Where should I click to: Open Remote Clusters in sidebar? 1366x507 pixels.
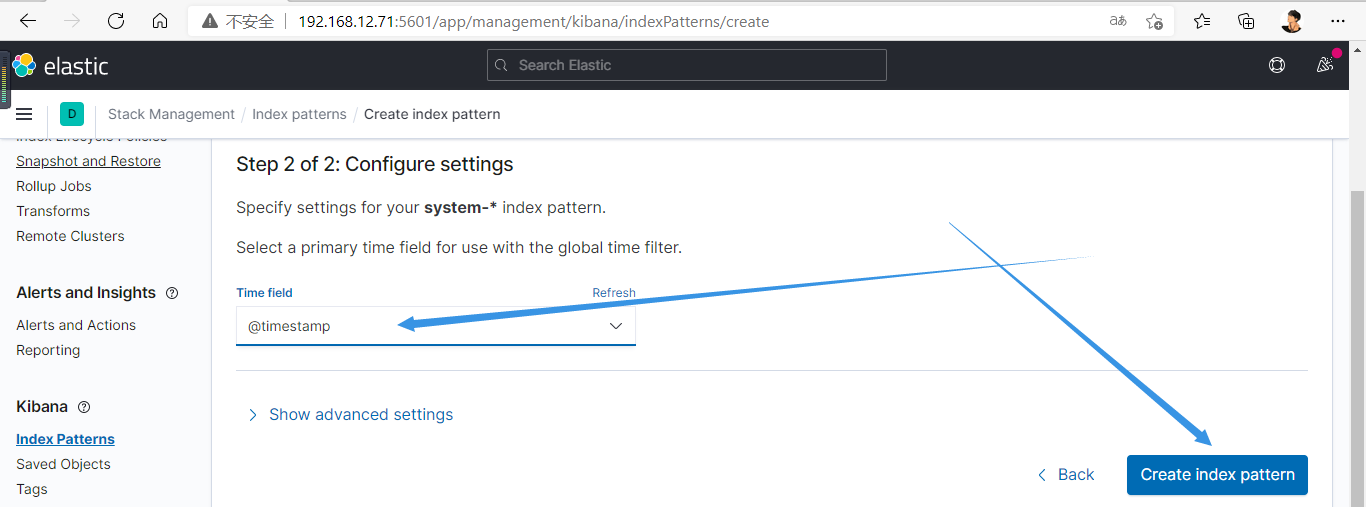70,236
